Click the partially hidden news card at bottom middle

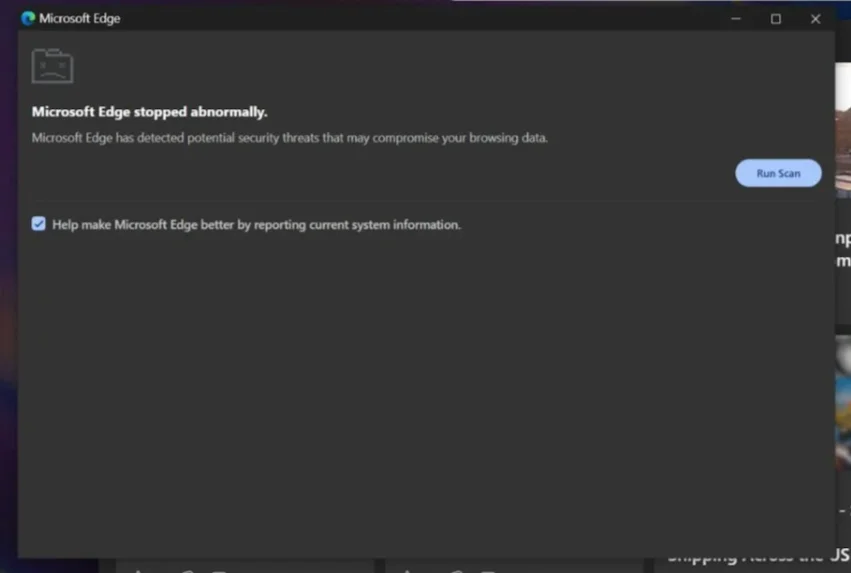[515, 565]
